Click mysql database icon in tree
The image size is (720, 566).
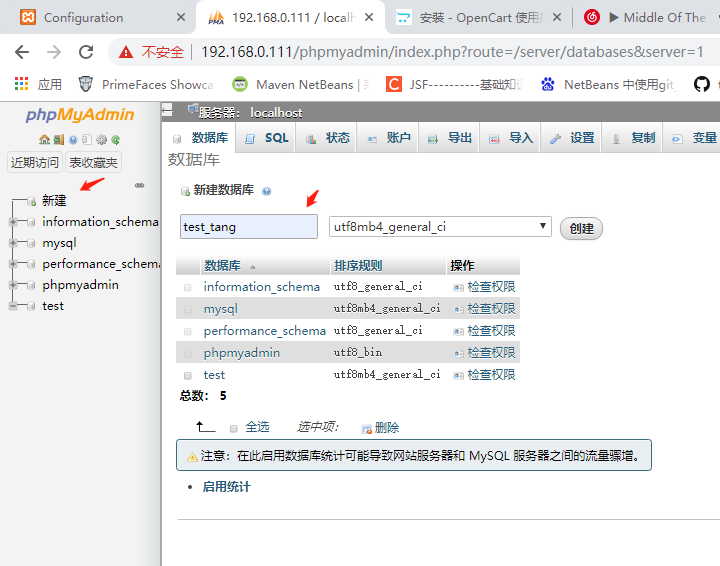[31, 243]
